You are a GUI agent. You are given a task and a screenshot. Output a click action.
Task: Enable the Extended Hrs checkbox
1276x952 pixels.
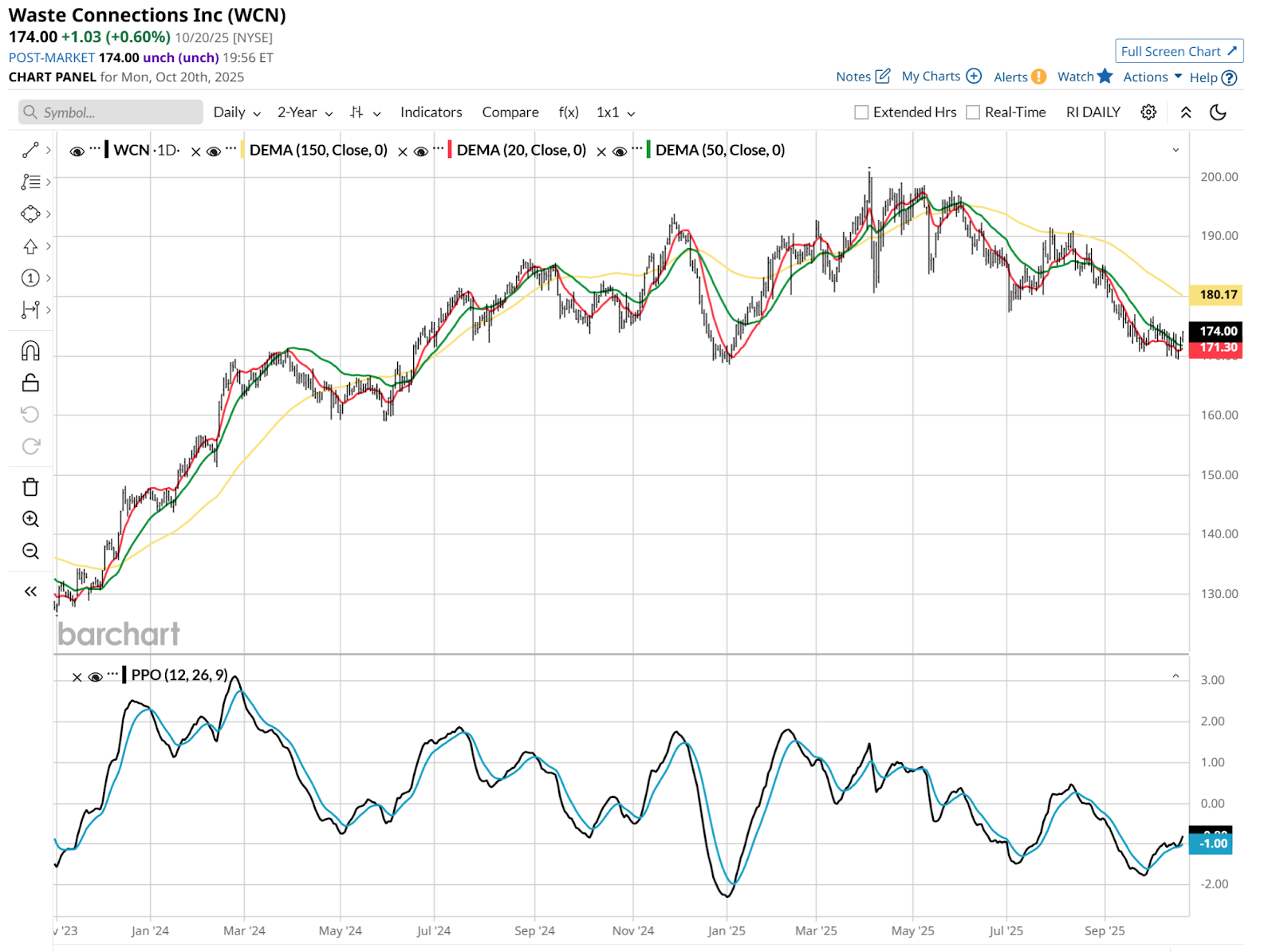pyautogui.click(x=861, y=112)
